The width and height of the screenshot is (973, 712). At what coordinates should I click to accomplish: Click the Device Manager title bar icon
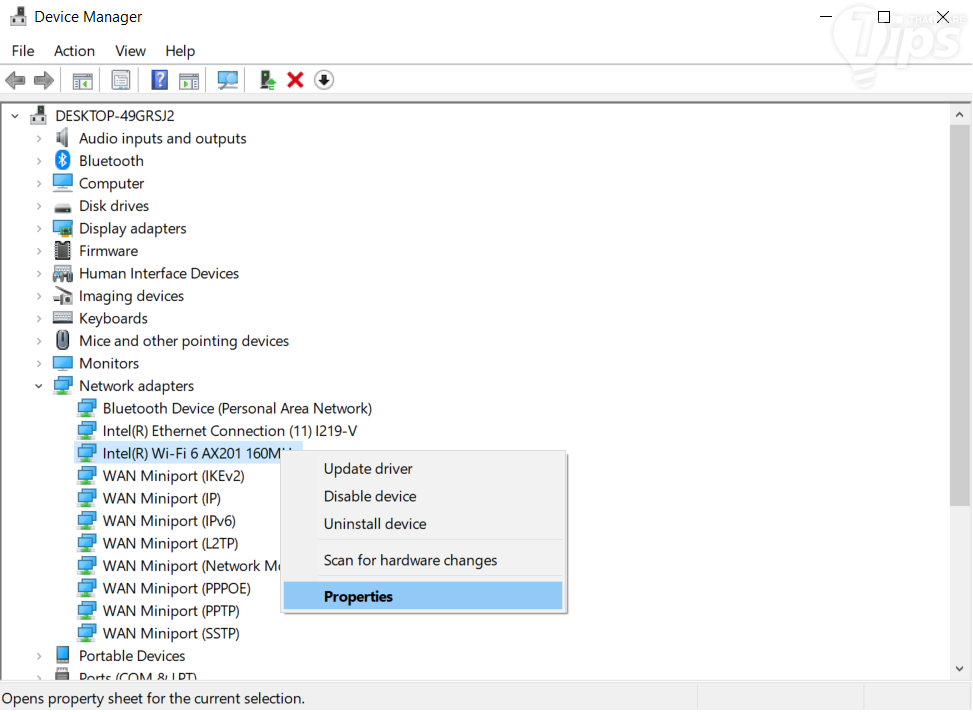point(19,17)
